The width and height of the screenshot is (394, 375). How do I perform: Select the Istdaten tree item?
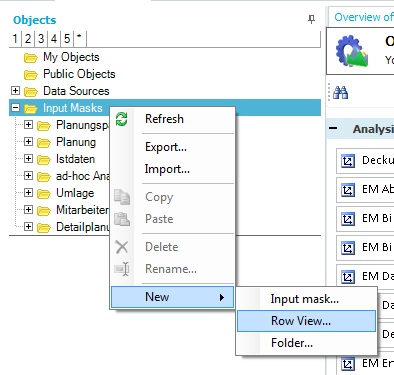tap(75, 159)
